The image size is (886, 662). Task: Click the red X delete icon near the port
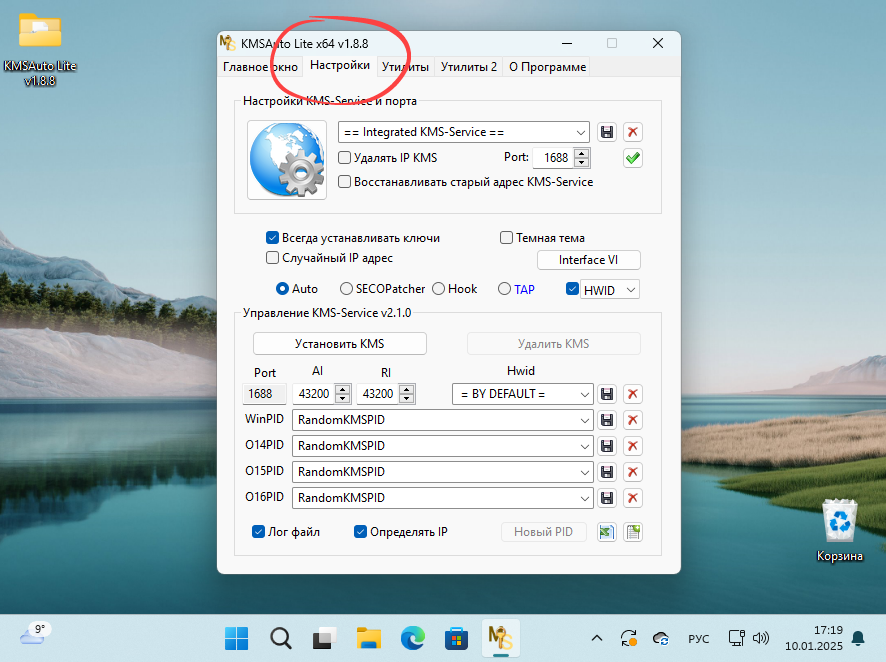(x=632, y=131)
